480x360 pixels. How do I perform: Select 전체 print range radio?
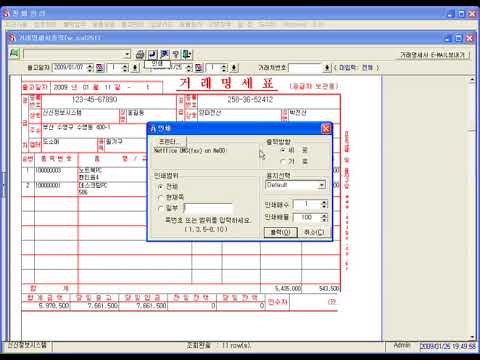coord(160,187)
